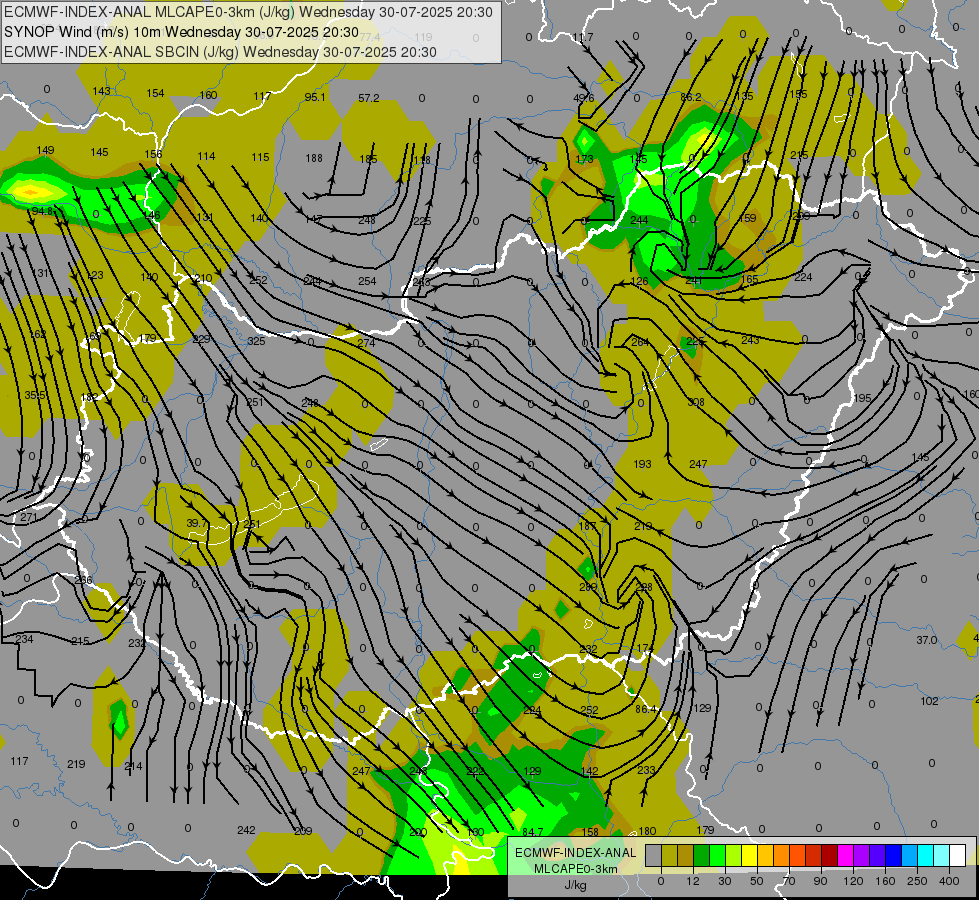Click the map value 57.2
Screen dimensions: 979x900
[368, 98]
